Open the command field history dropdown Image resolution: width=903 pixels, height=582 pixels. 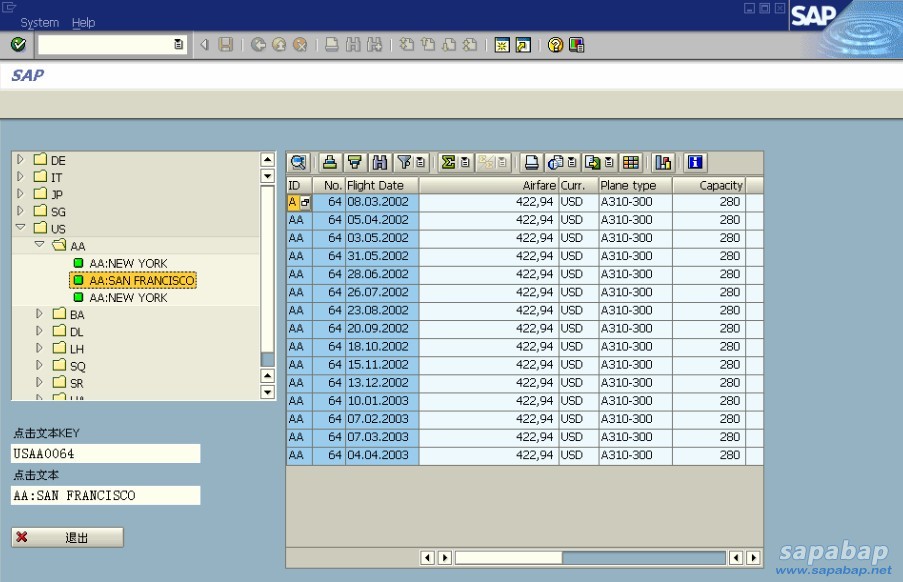tap(179, 44)
